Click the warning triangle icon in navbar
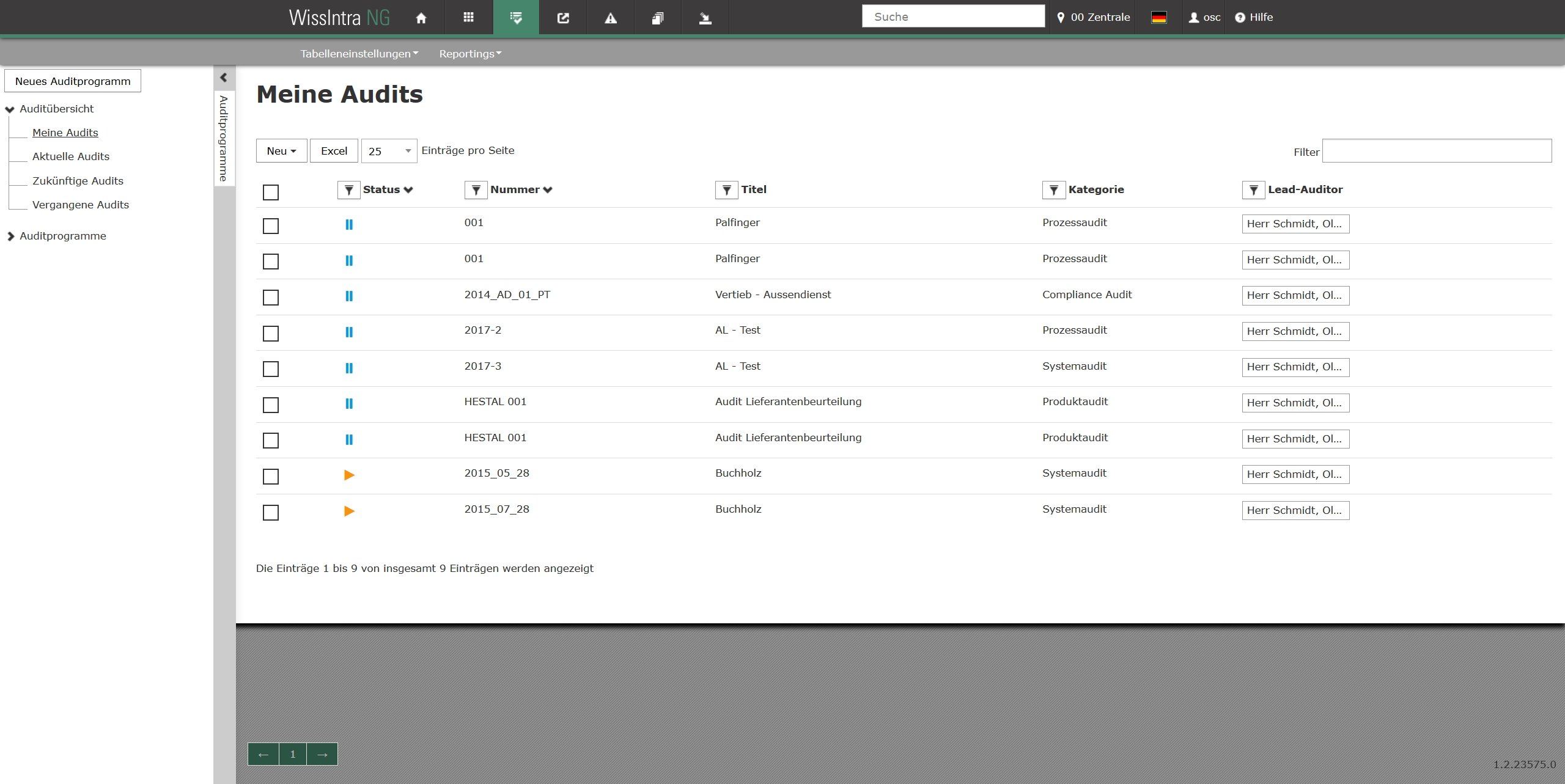 [x=610, y=18]
